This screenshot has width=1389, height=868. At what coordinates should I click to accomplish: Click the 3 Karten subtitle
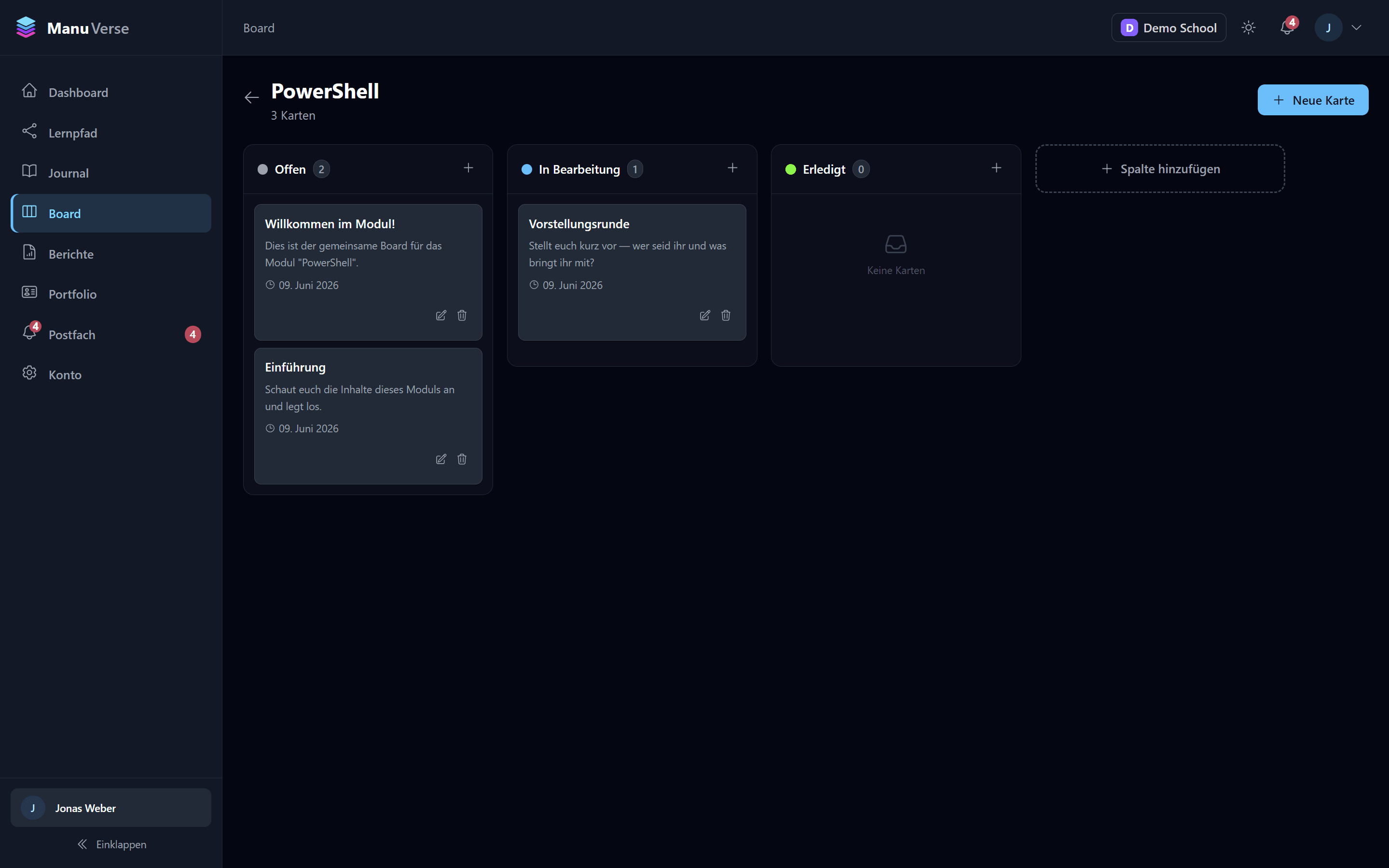pos(293,115)
